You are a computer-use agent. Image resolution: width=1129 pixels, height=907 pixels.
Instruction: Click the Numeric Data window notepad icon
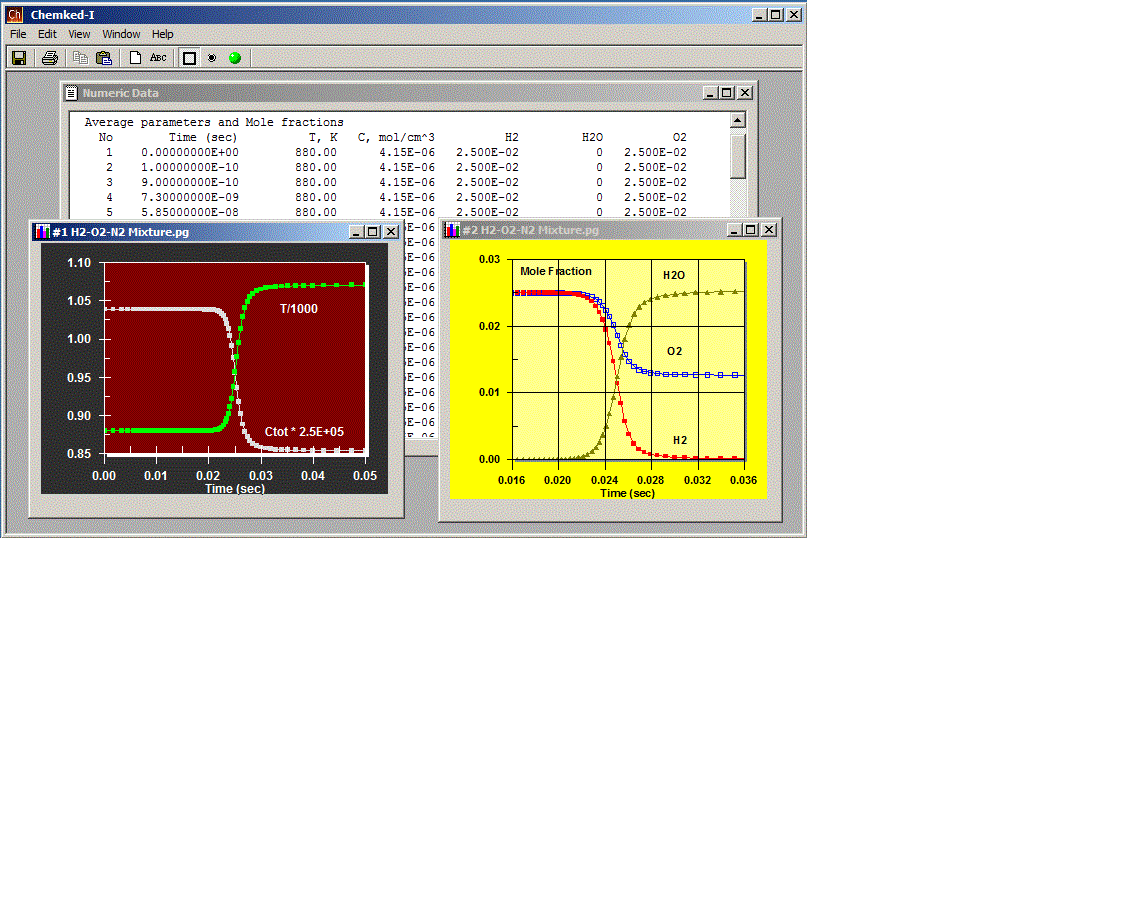pos(71,93)
